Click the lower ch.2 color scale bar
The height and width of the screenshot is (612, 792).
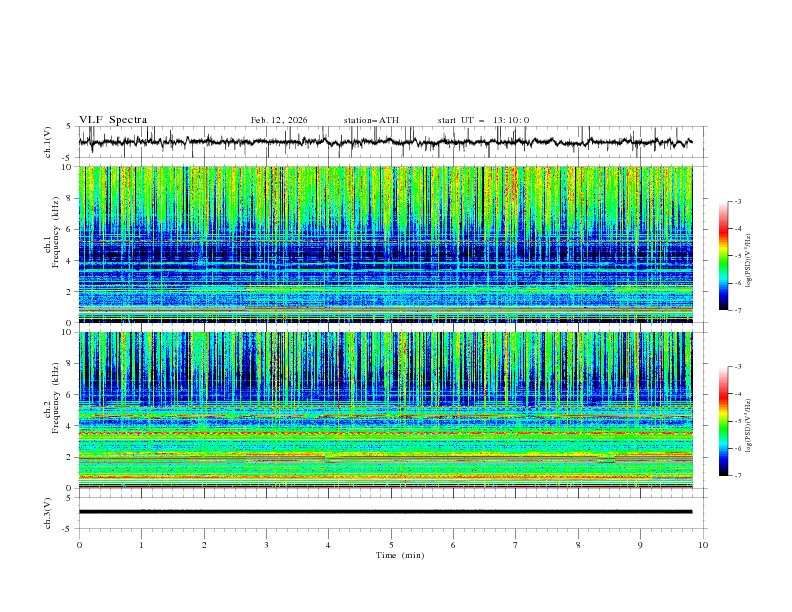coord(723,421)
